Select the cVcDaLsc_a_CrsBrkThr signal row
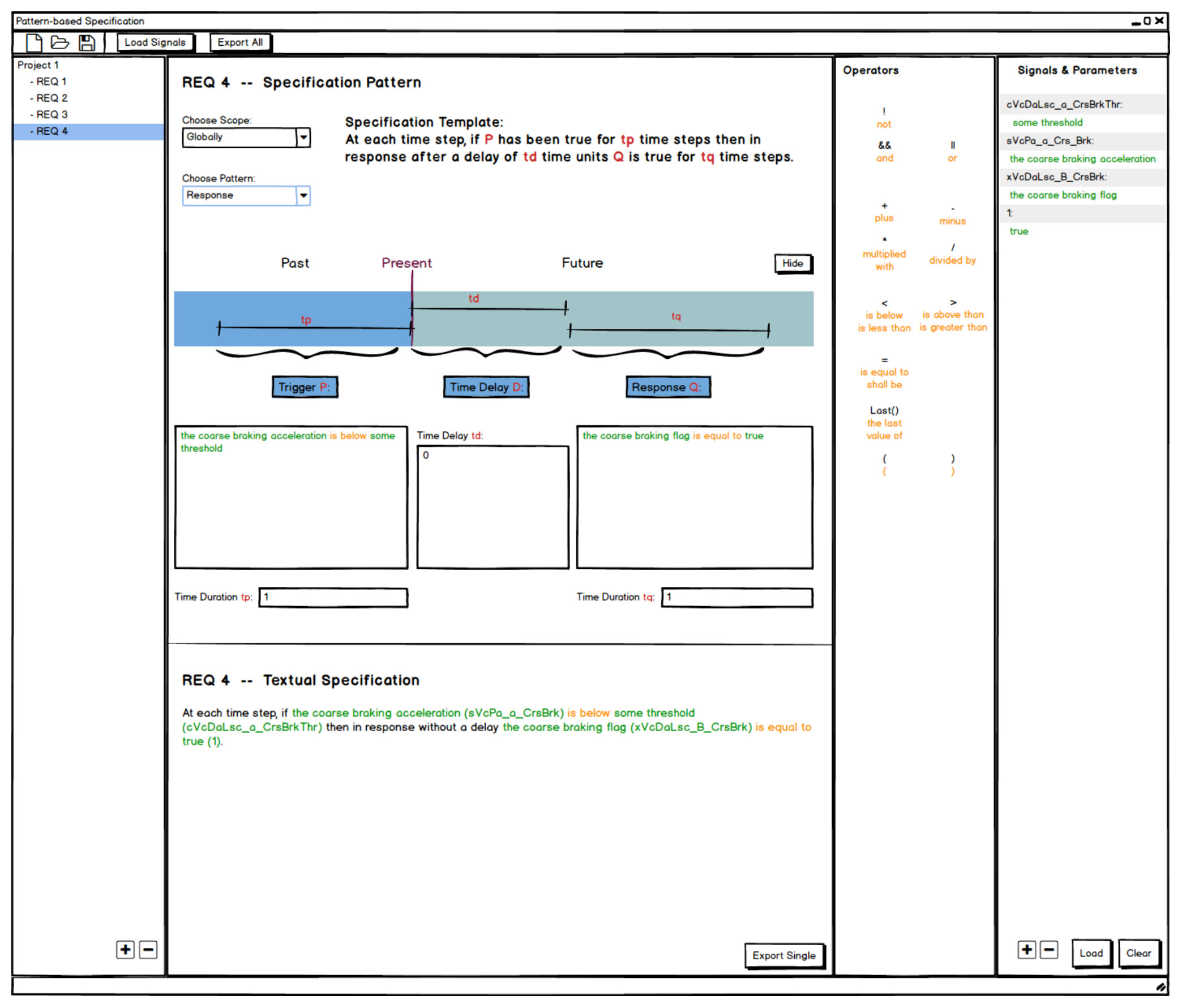The width and height of the screenshot is (1182, 1008). pyautogui.click(x=1082, y=104)
